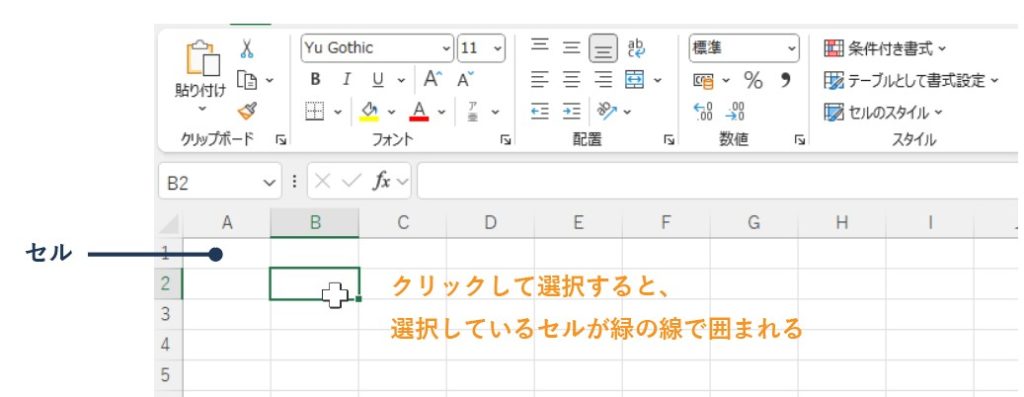Click Decrease Decimal icon

[x=735, y=112]
